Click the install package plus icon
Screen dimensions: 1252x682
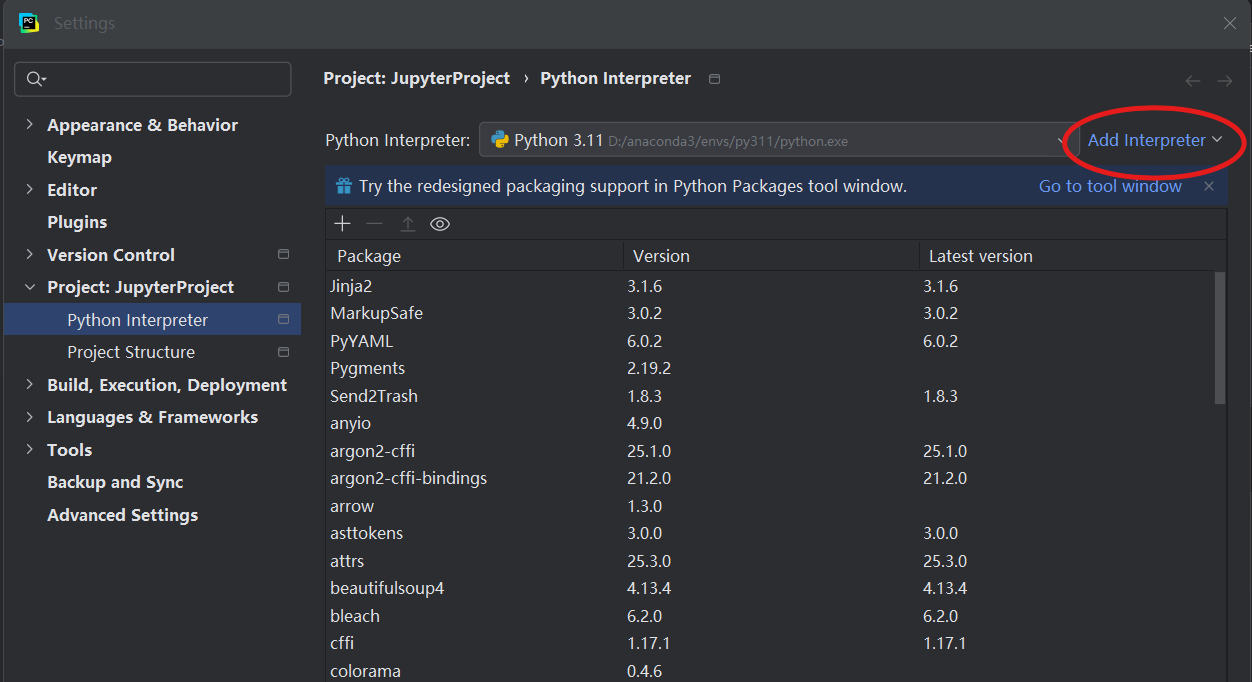tap(343, 224)
